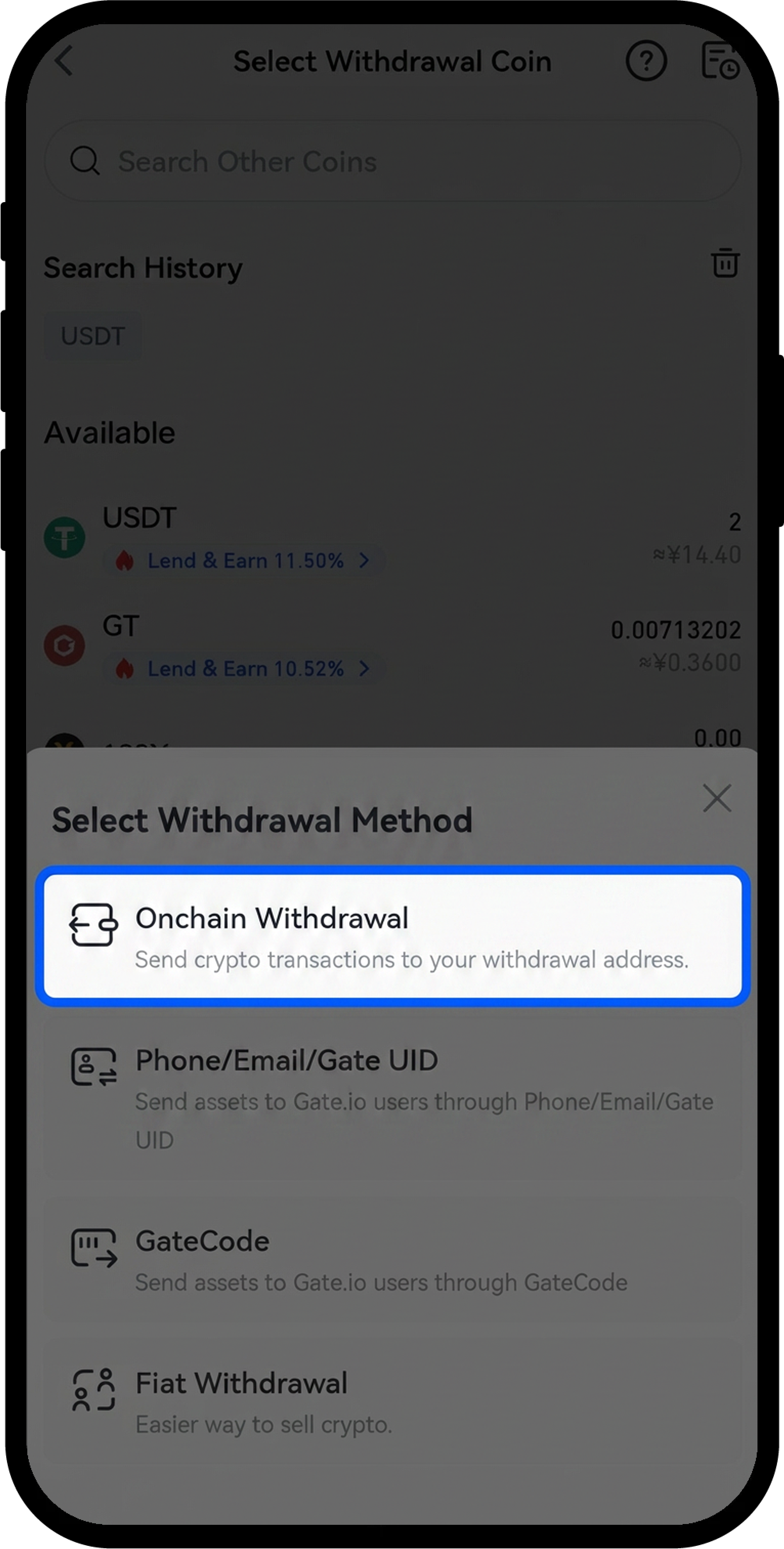Image resolution: width=784 pixels, height=1549 pixels.
Task: Click the Fiat Withdrawal icon
Action: [93, 1390]
